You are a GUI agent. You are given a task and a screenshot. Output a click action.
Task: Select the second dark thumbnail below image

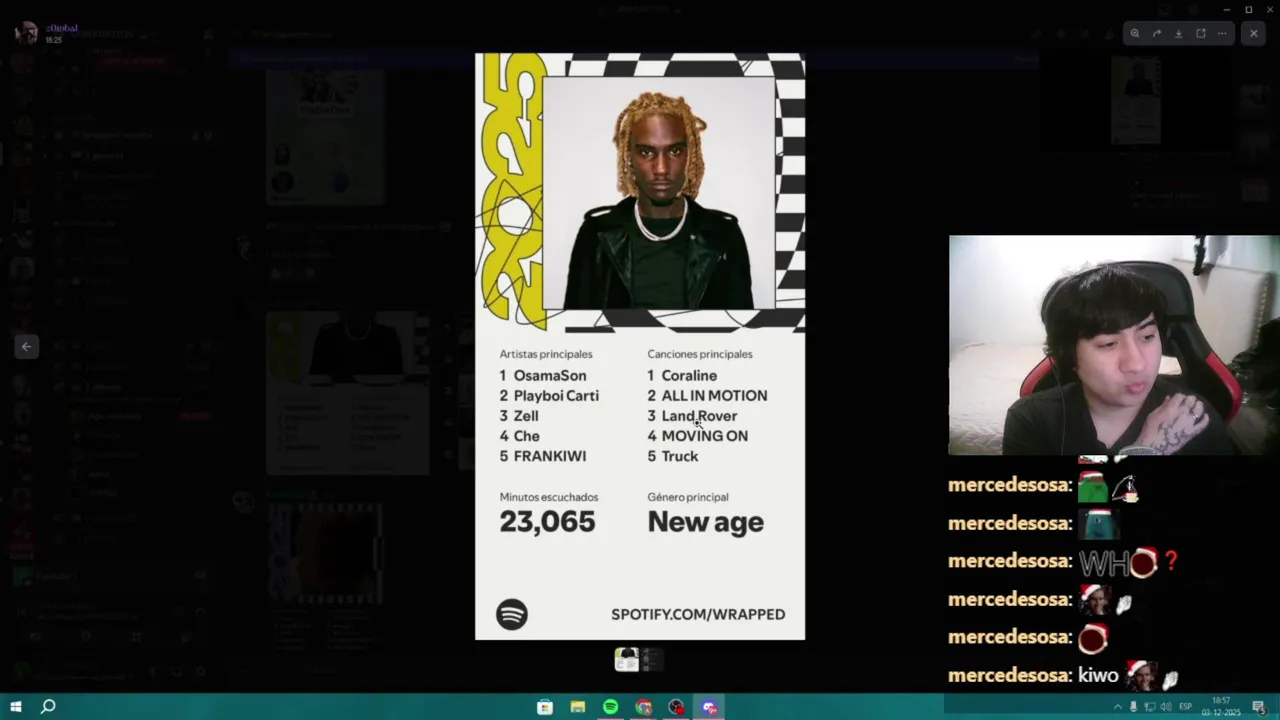click(652, 659)
